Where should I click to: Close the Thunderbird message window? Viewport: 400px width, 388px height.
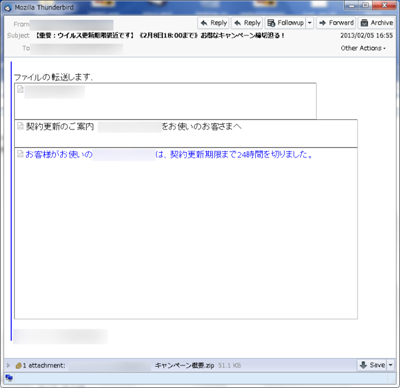click(384, 5)
